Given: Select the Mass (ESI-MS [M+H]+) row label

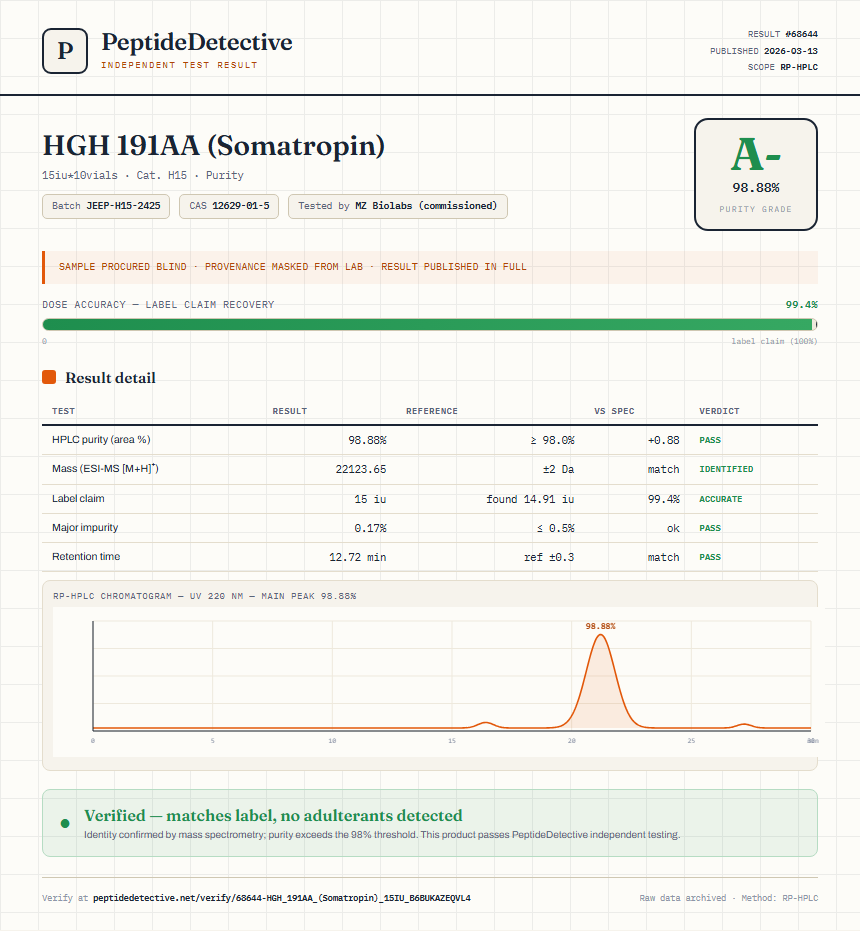Looking at the screenshot, I should coord(105,468).
